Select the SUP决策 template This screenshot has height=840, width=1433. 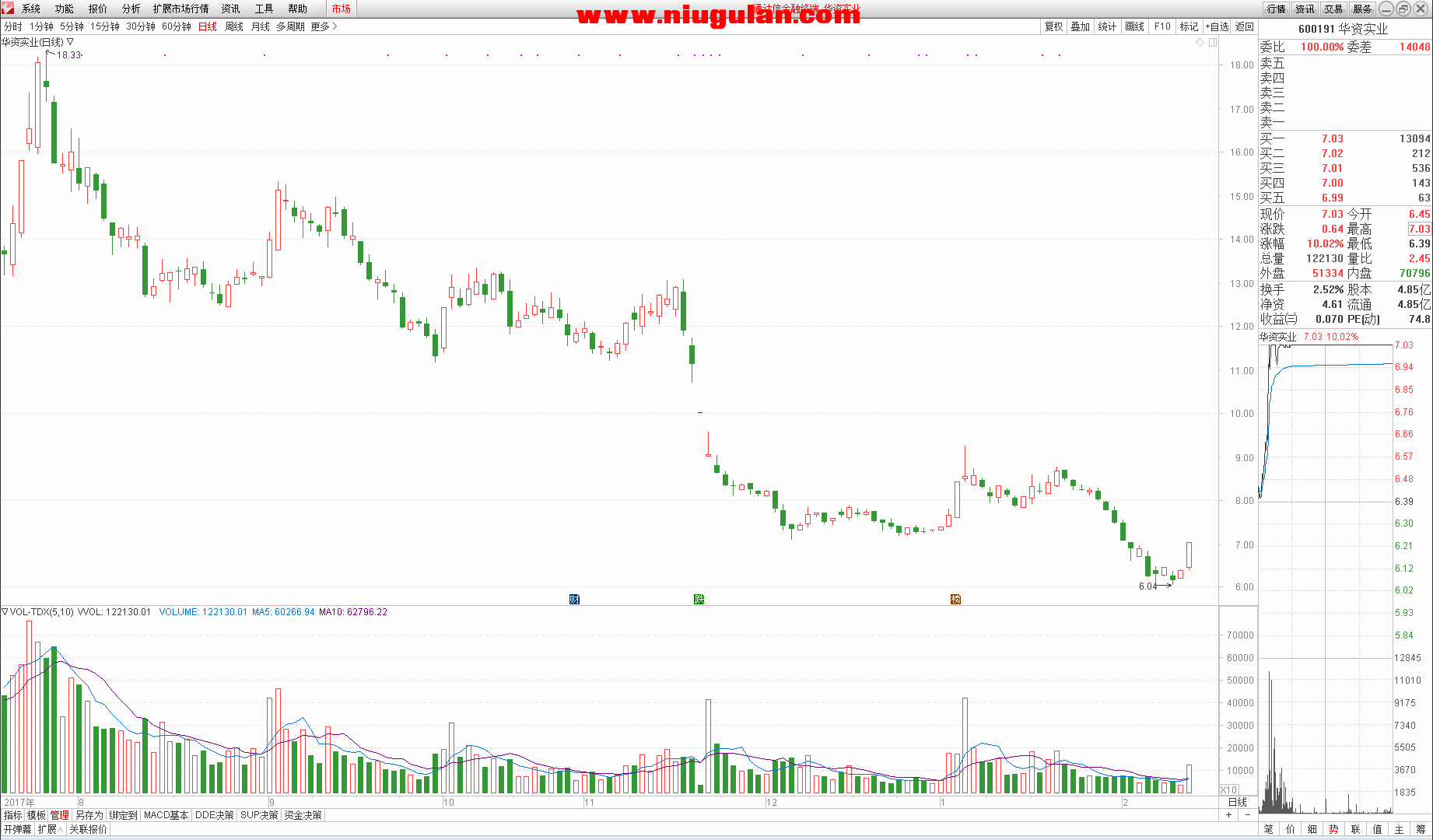(x=259, y=815)
